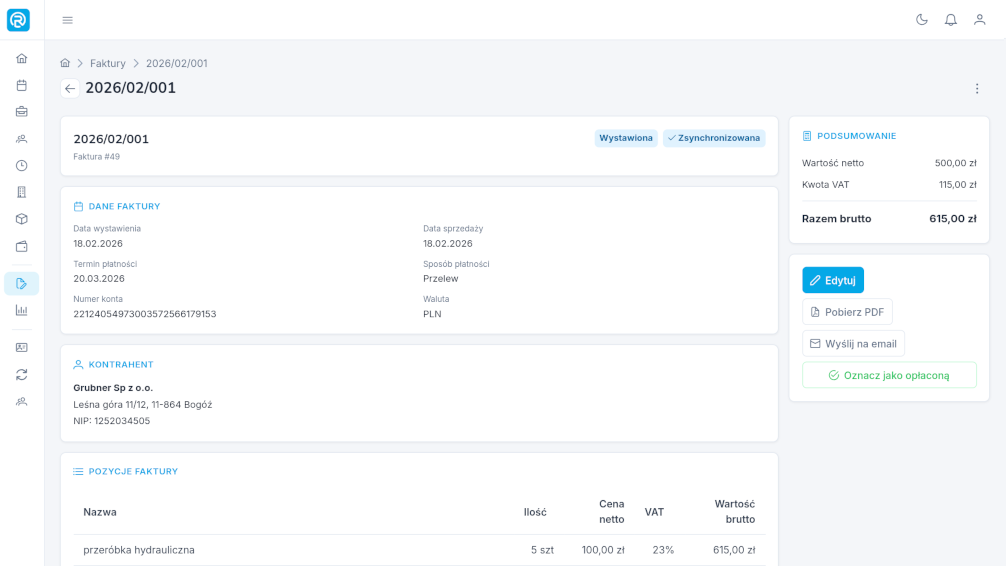Click 23% VAT rate cell
Viewport: 1006px width, 566px height.
point(663,550)
